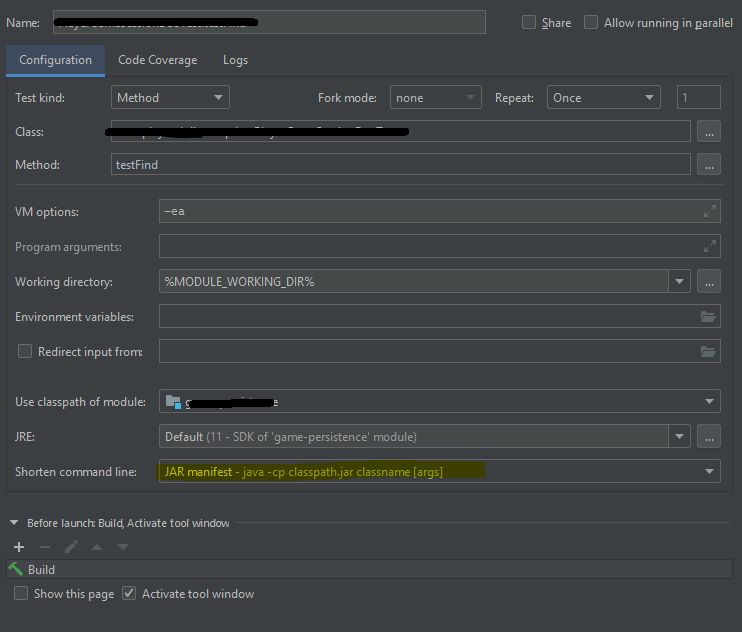The height and width of the screenshot is (632, 742).
Task: Expand the Working directory dropdown arrow
Action: tap(680, 281)
